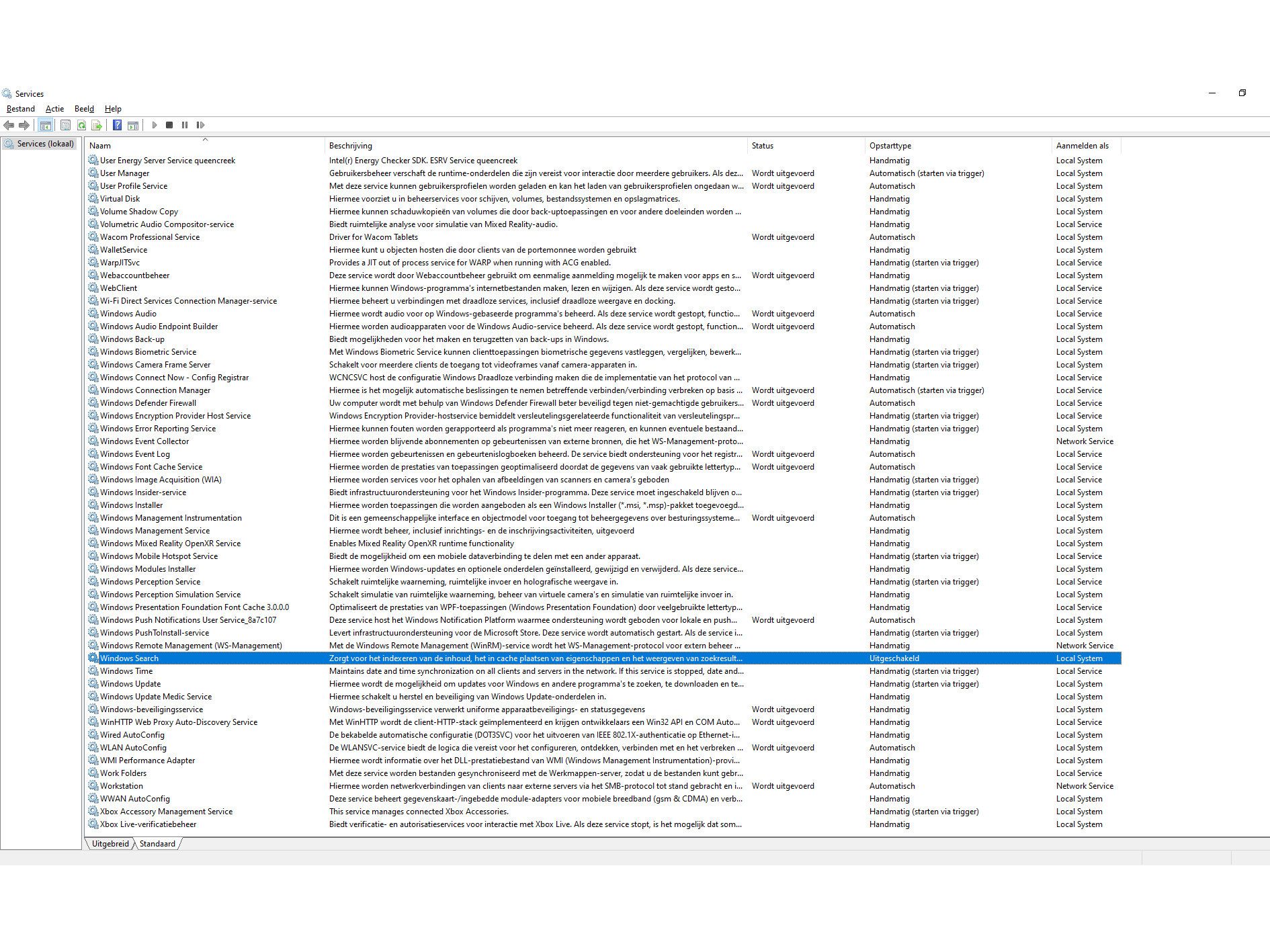Switch to the Uitgebreid tab
The height and width of the screenshot is (952, 1270).
110,844
